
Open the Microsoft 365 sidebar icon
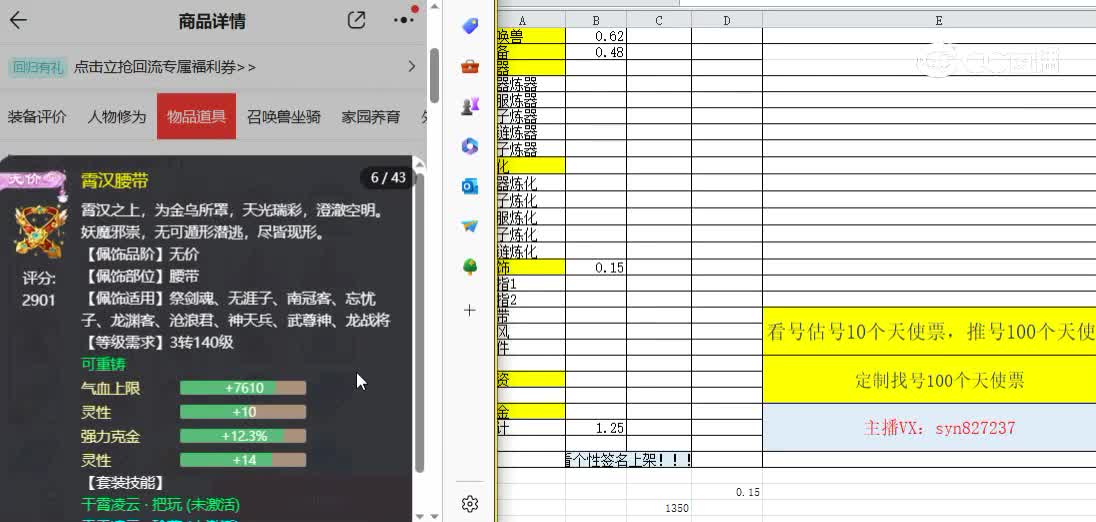click(470, 146)
